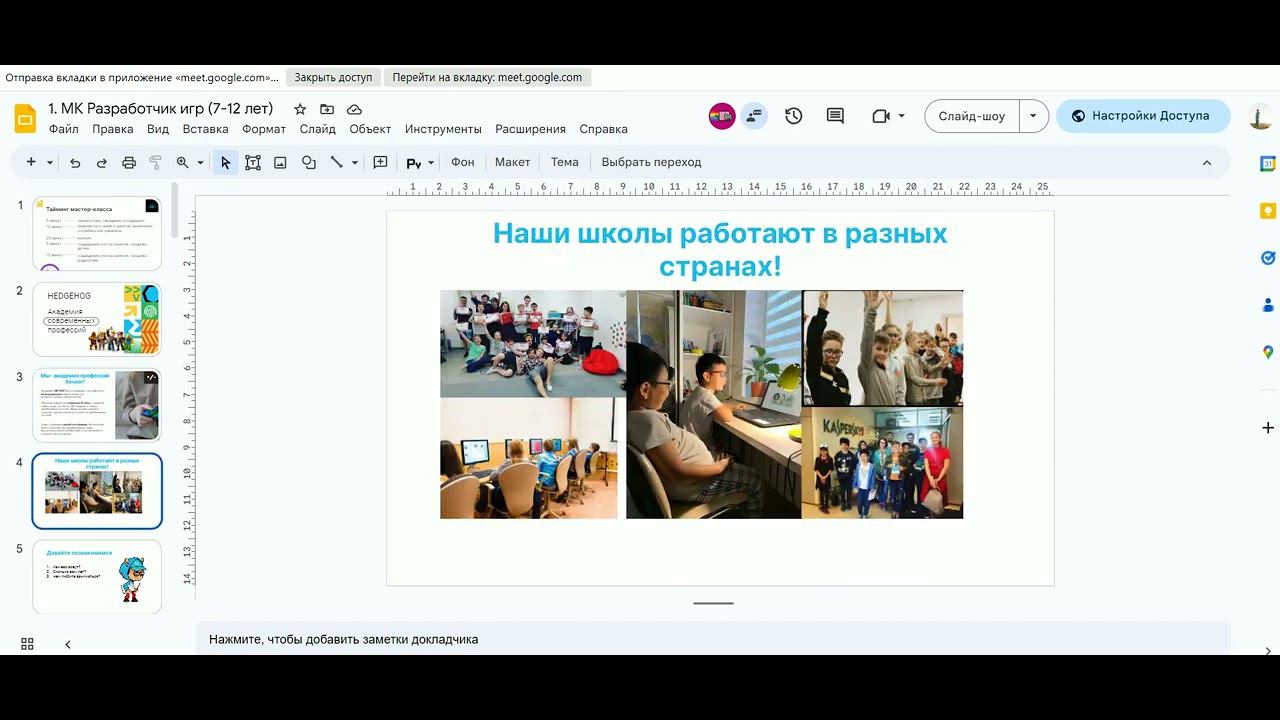Open the comments history panel

coord(835,116)
